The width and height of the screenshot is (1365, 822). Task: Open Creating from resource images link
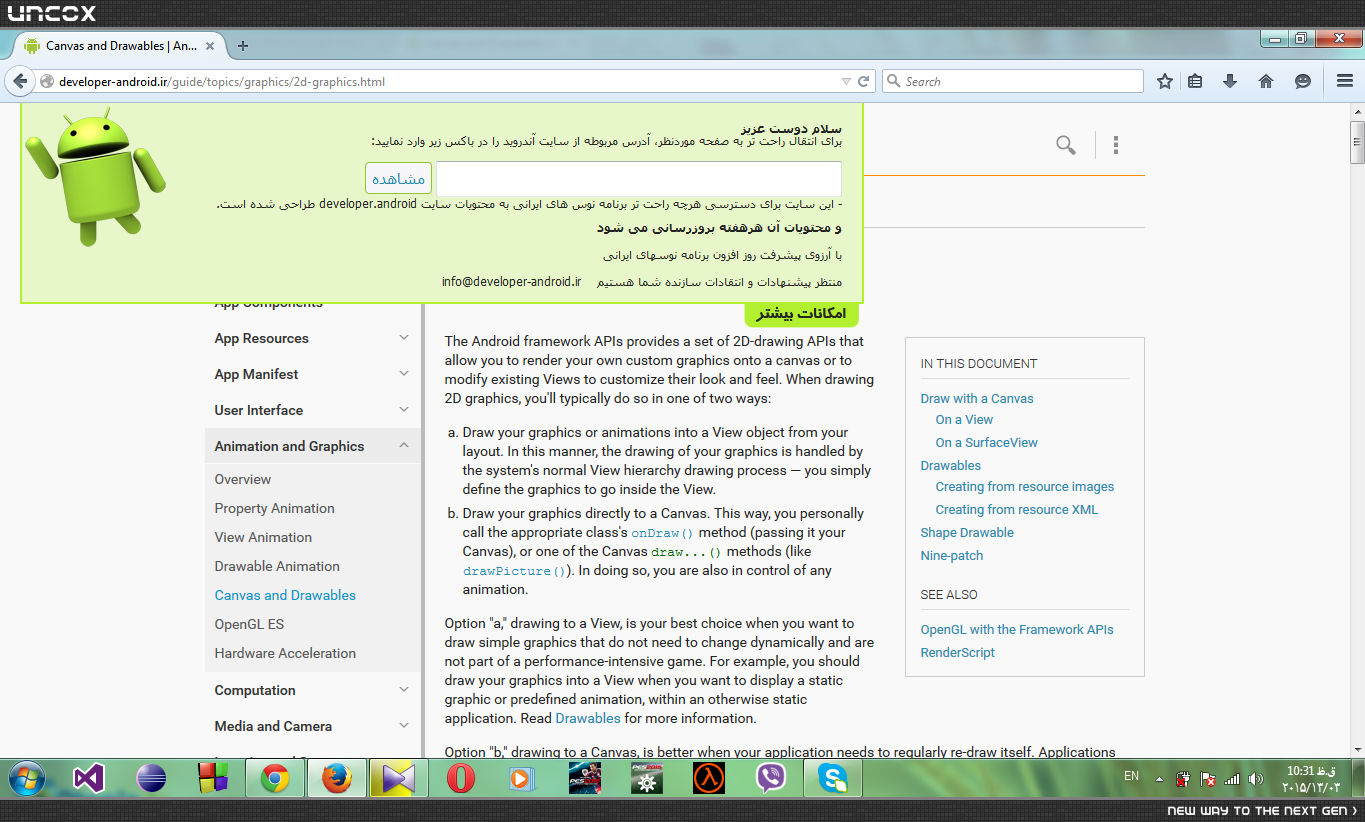1025,486
